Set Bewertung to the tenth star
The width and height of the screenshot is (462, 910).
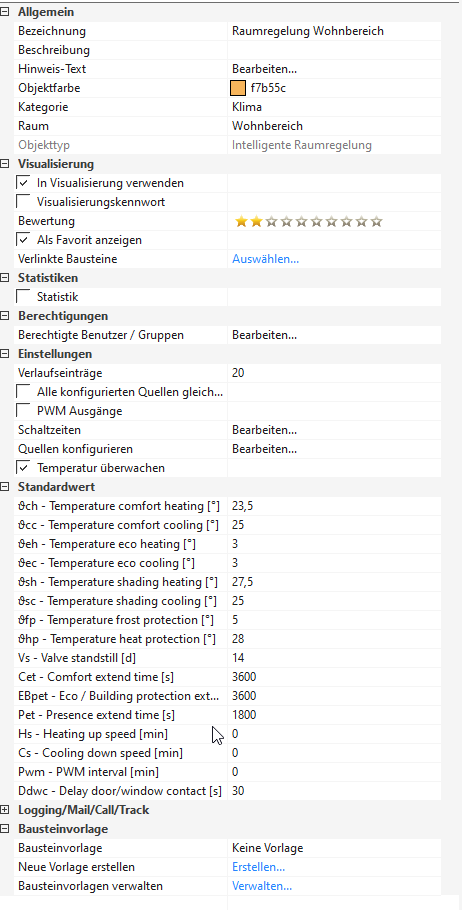[x=377, y=221]
